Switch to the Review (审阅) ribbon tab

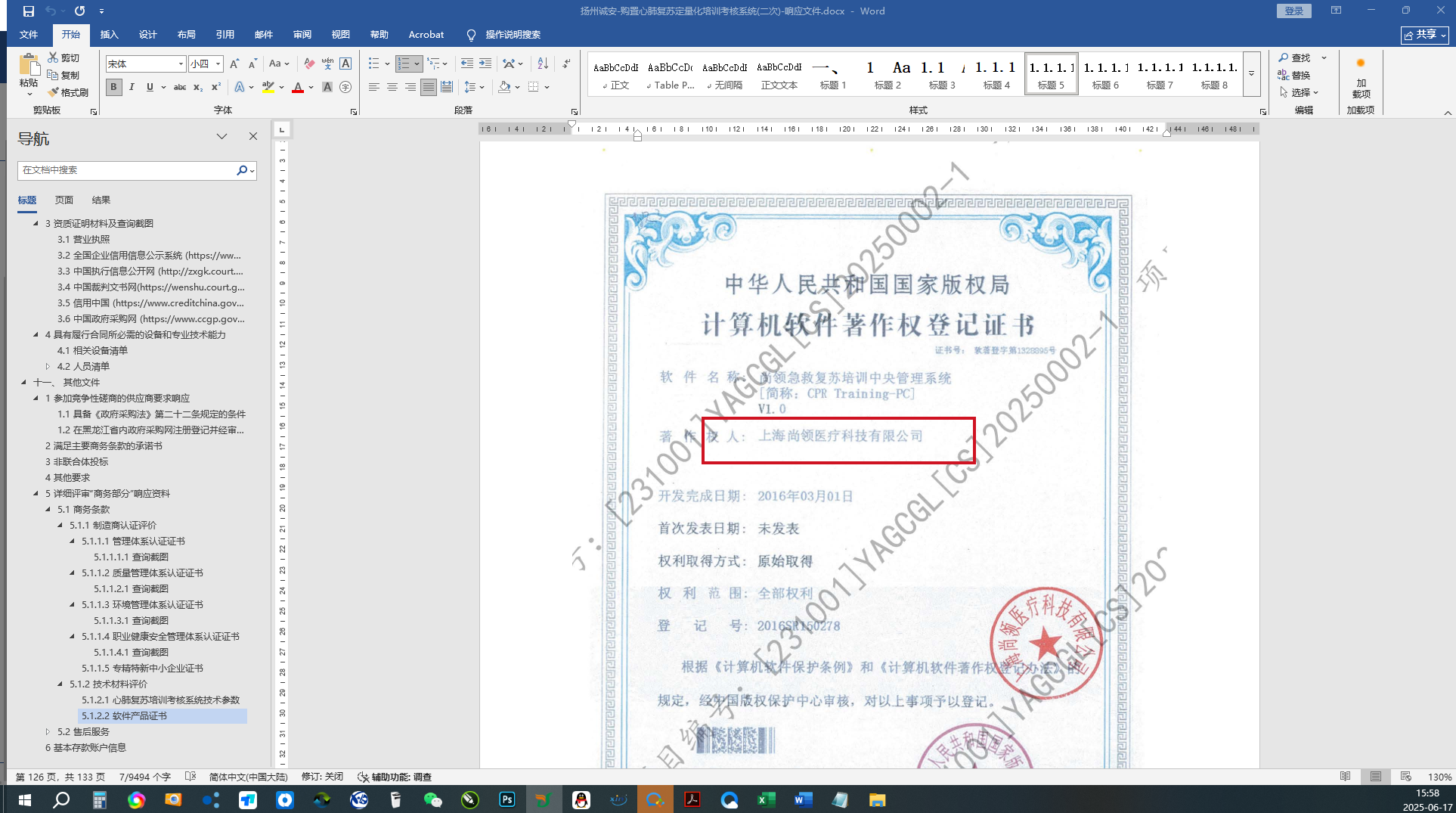click(x=302, y=34)
